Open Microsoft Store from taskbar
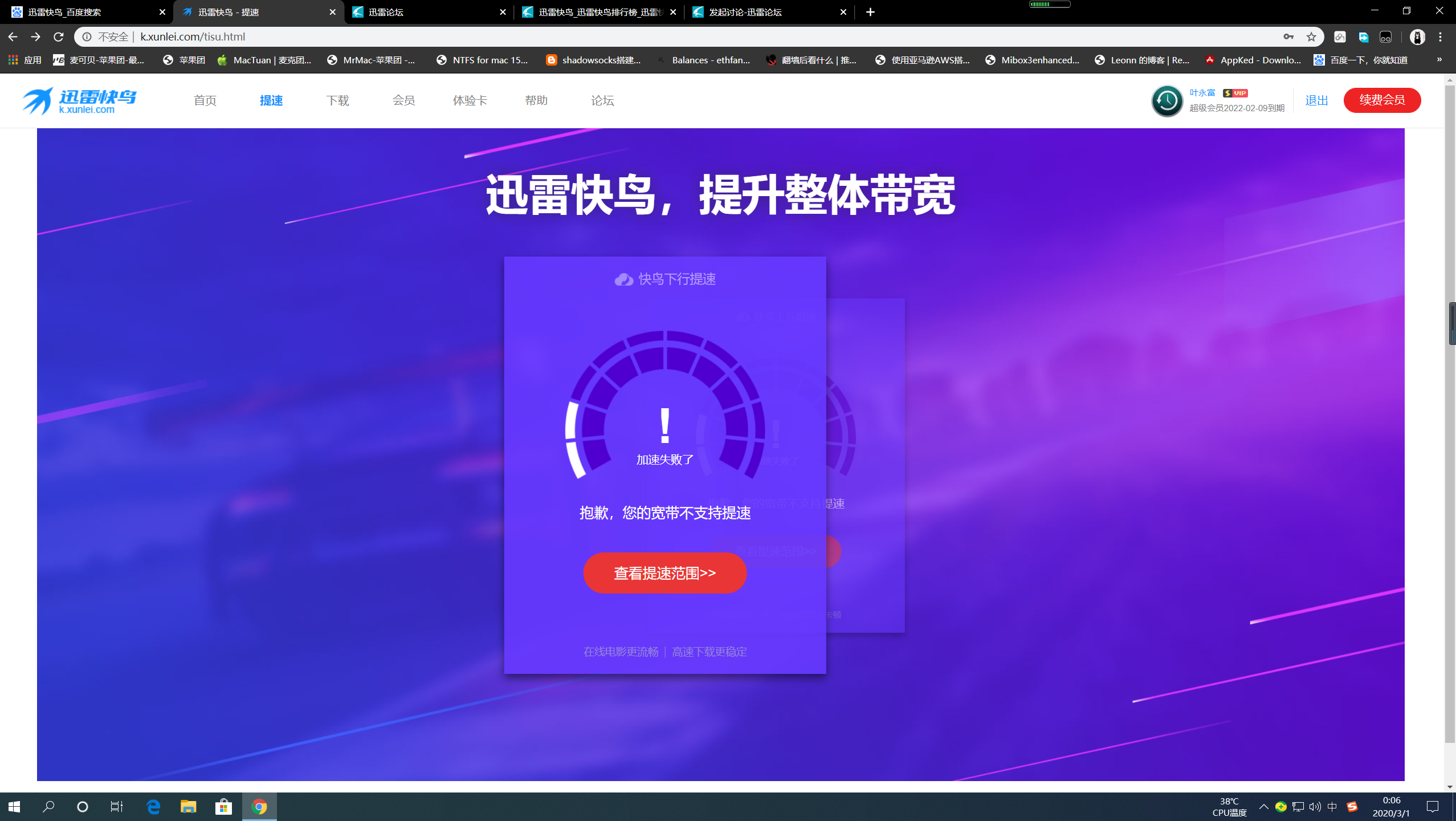1456x821 pixels. 224,807
